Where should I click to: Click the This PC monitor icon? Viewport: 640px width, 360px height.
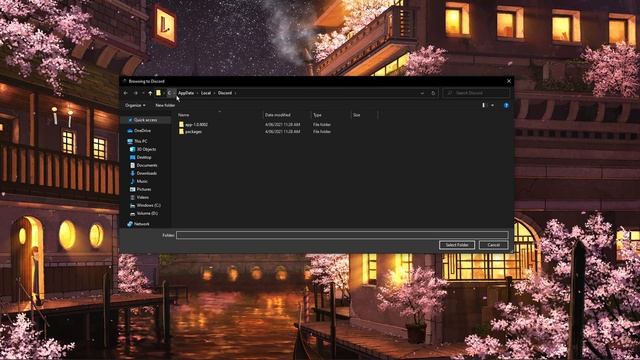[130, 141]
